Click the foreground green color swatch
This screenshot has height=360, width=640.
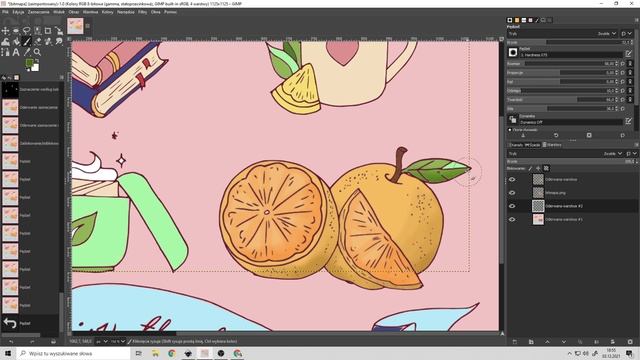29,63
